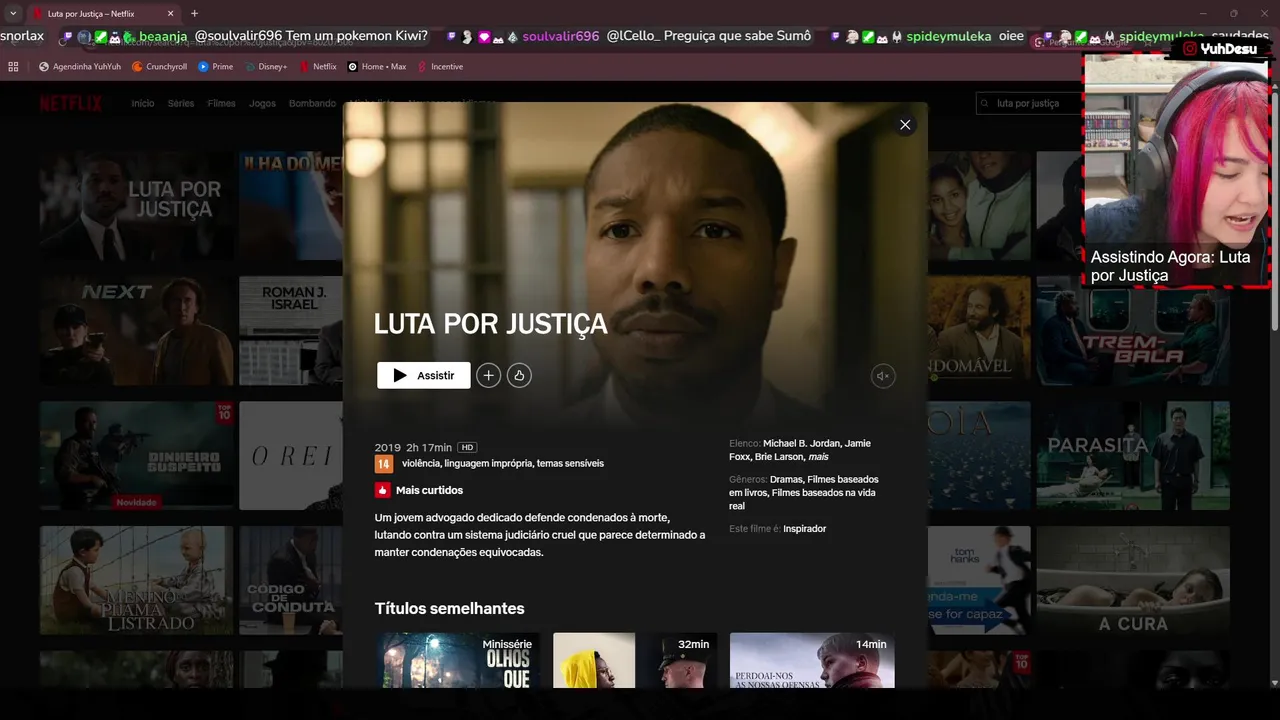The width and height of the screenshot is (1280, 720).
Task: Open the Inspirador mood link
Action: [x=805, y=528]
